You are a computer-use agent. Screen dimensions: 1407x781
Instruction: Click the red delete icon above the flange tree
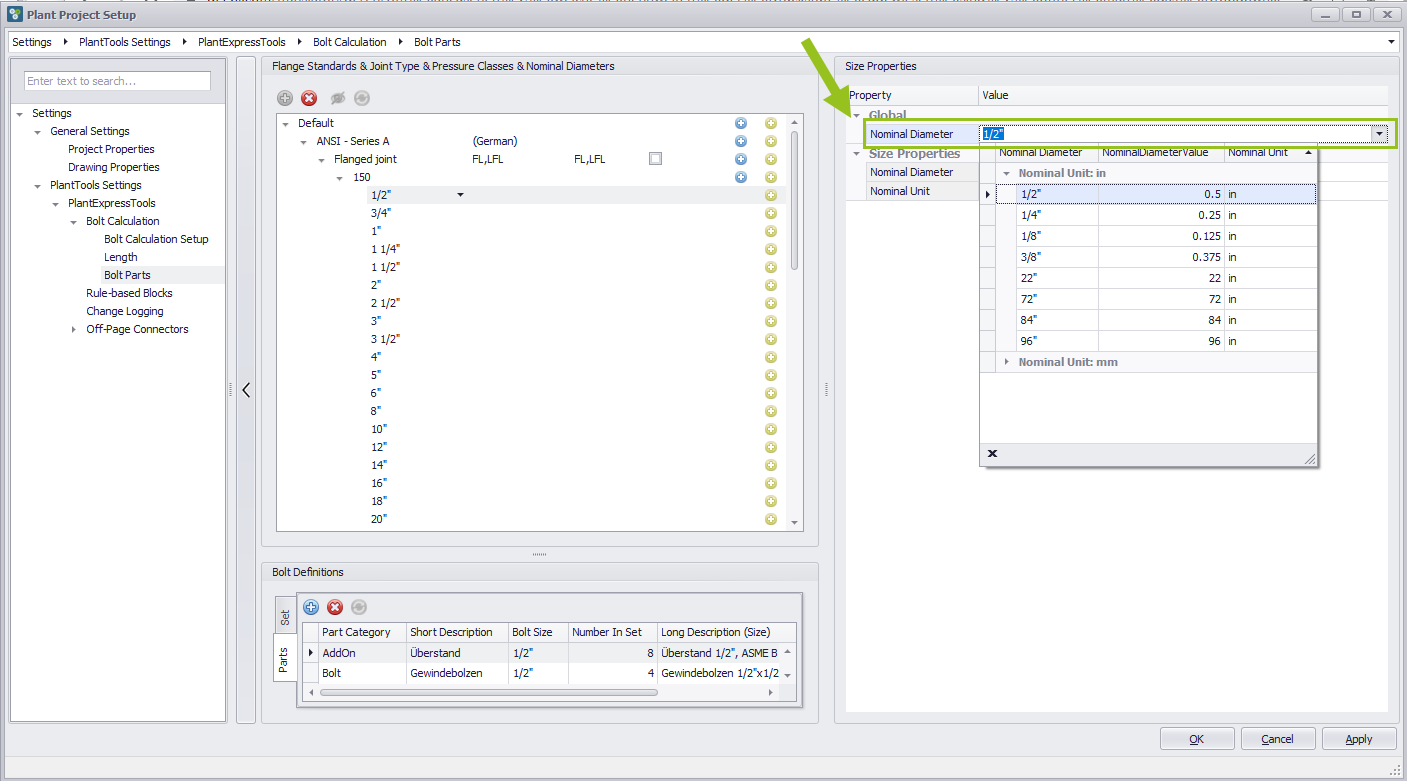(x=310, y=98)
